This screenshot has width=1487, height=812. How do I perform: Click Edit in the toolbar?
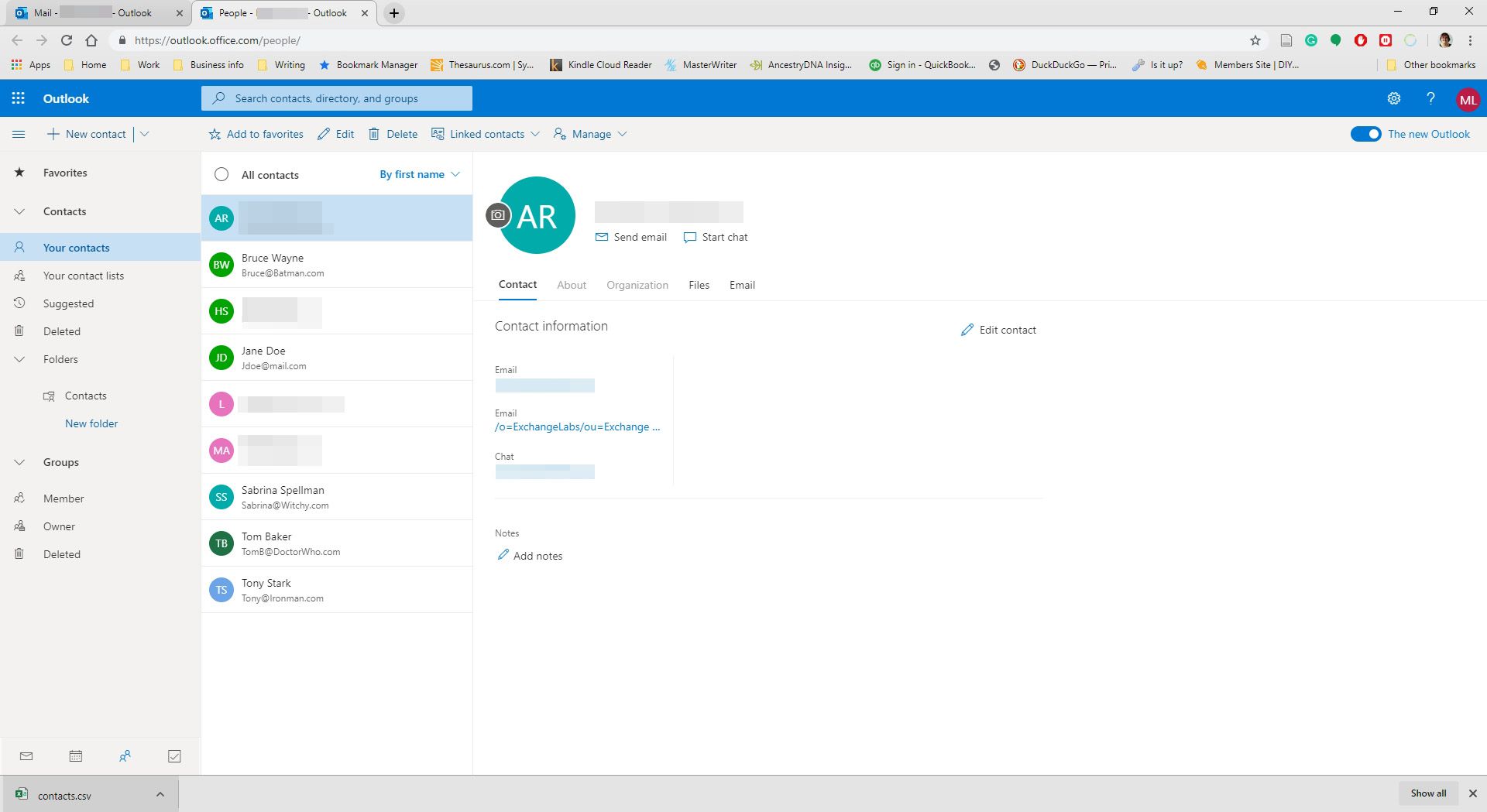(x=335, y=134)
